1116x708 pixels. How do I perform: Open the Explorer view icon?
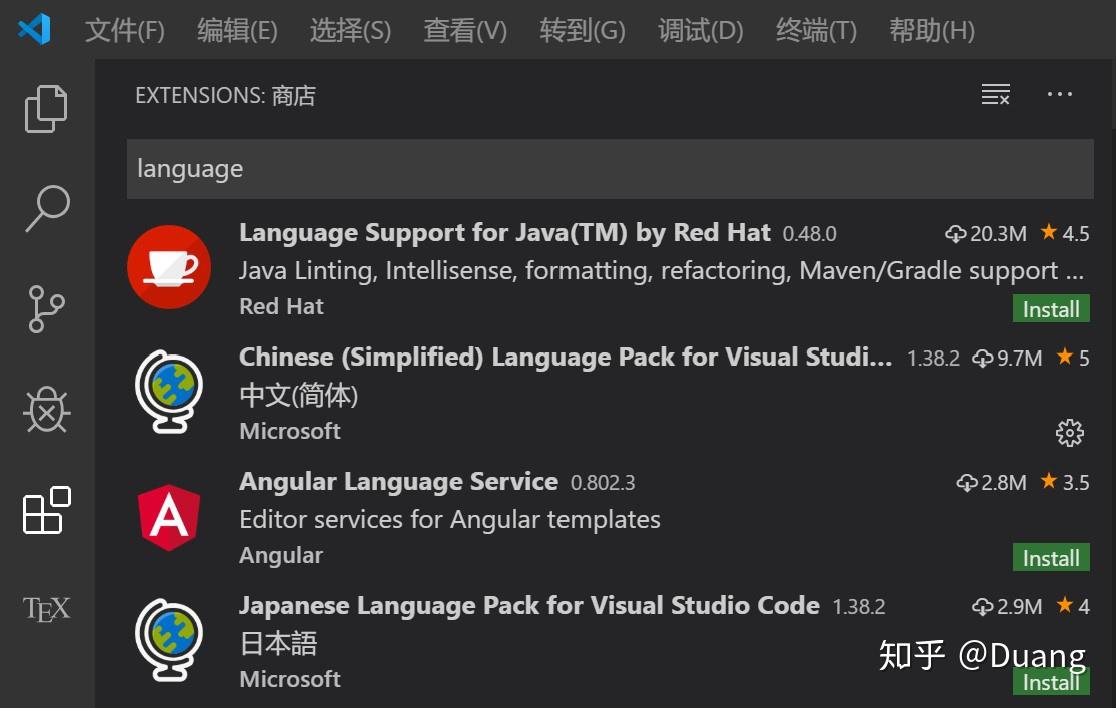point(45,107)
